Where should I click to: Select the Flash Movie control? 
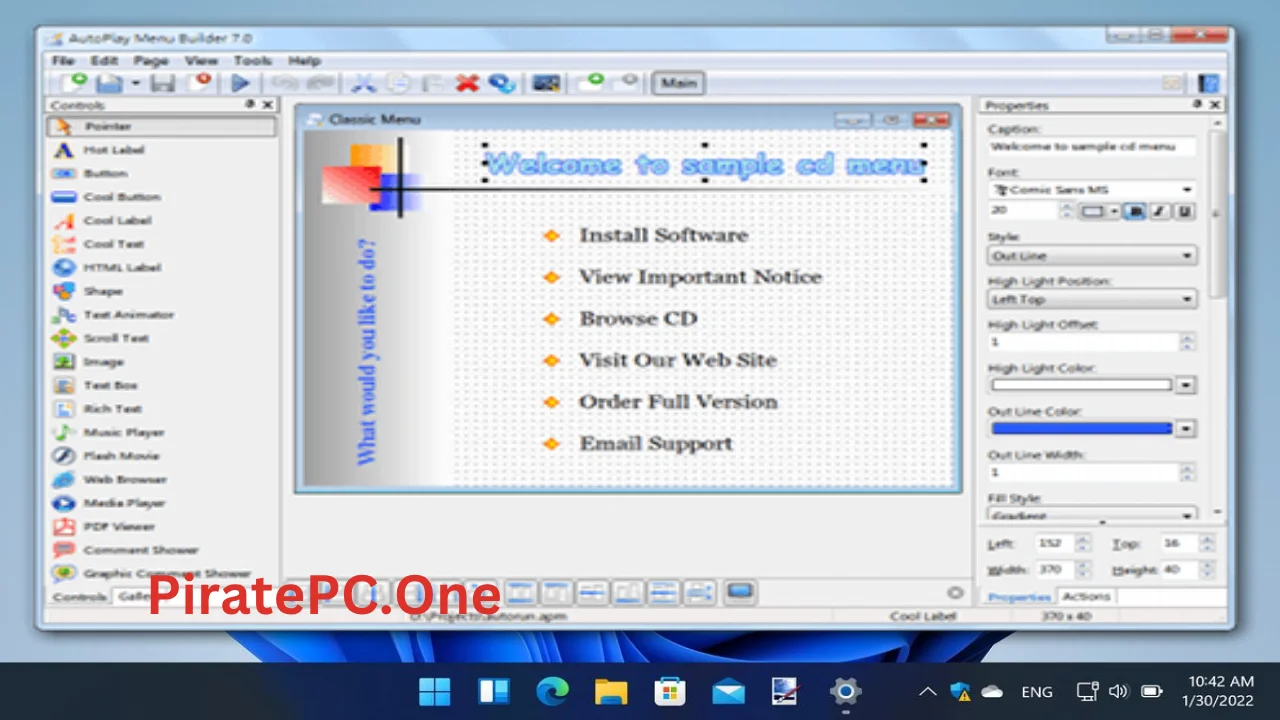[162, 456]
